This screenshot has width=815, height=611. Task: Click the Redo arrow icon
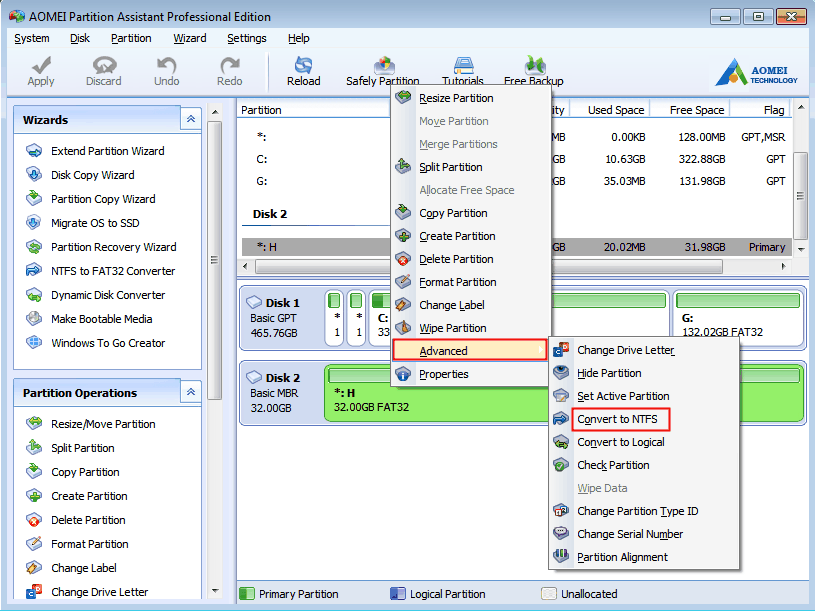tap(229, 65)
